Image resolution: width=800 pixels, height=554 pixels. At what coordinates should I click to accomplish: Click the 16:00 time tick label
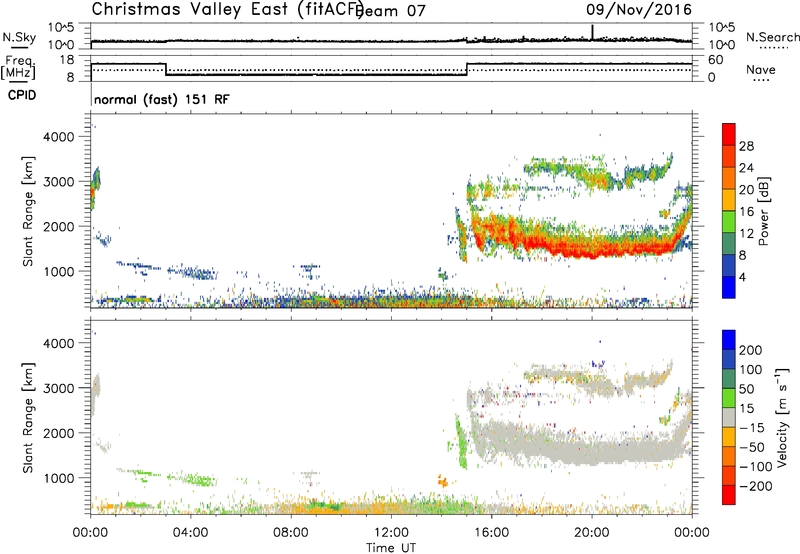pos(491,533)
